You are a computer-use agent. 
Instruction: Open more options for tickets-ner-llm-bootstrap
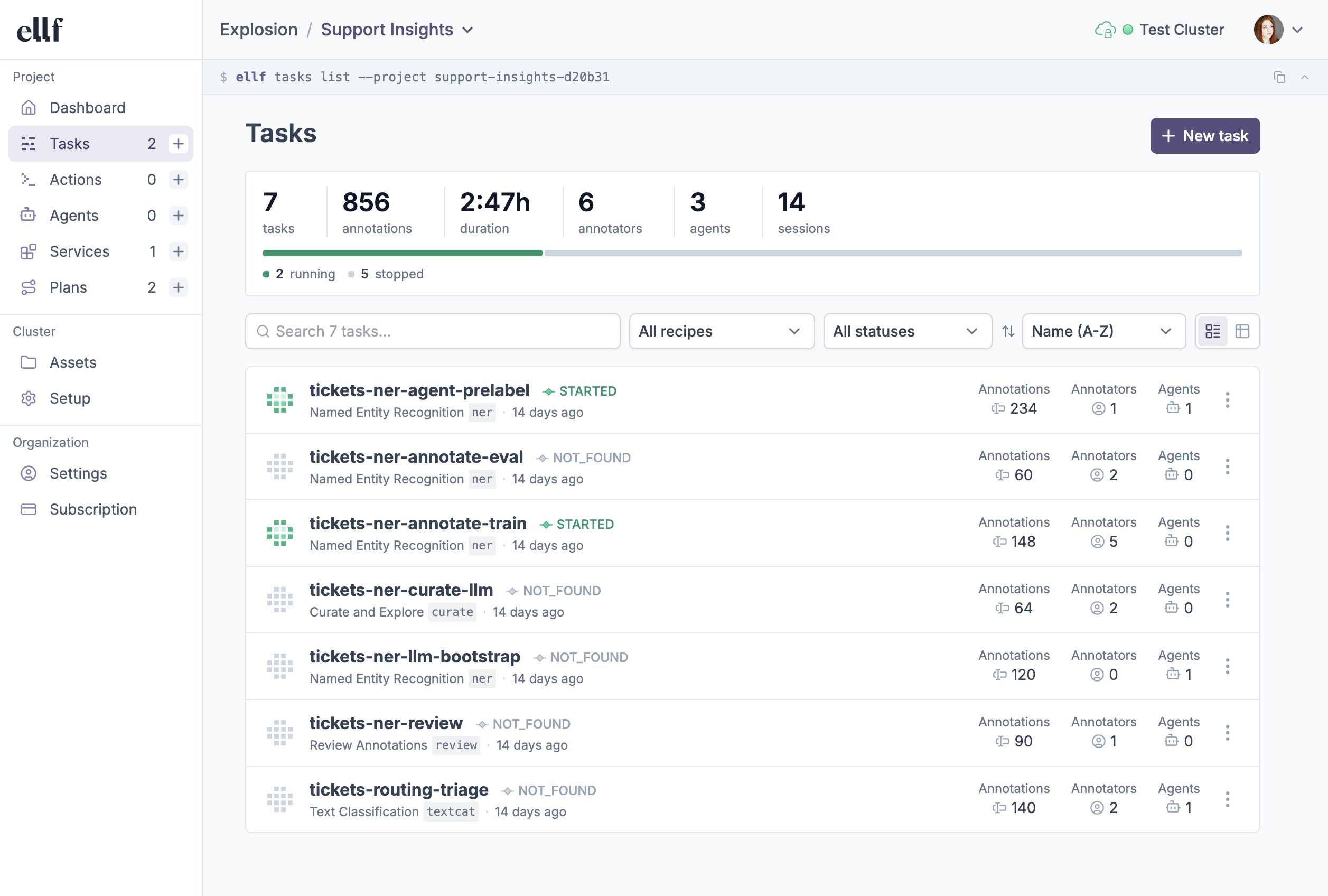pyautogui.click(x=1227, y=666)
